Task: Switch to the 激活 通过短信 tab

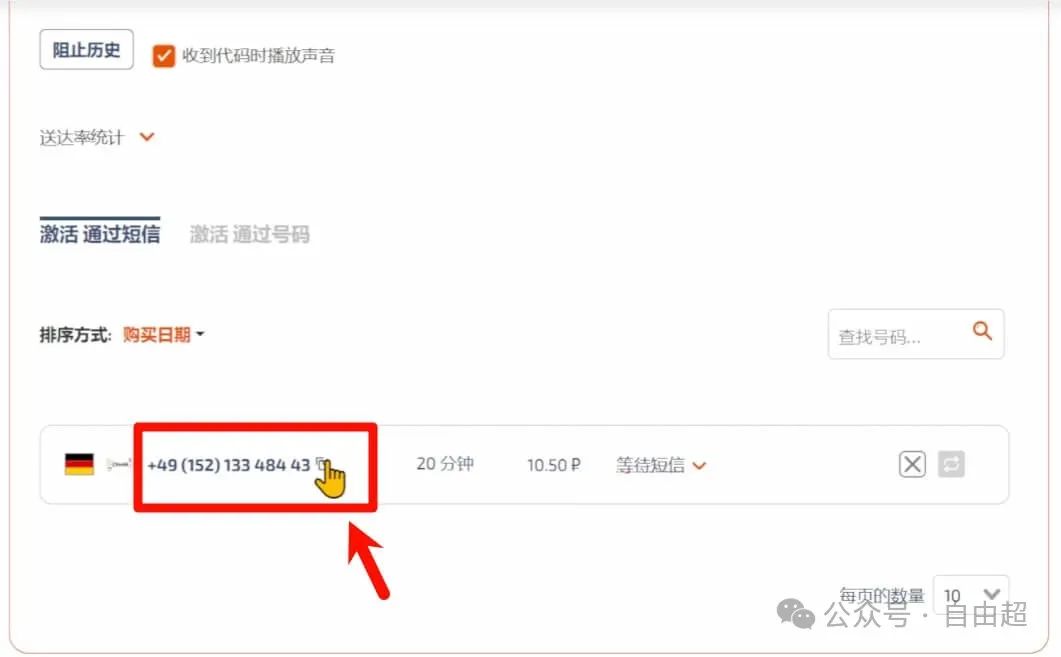Action: click(x=99, y=234)
